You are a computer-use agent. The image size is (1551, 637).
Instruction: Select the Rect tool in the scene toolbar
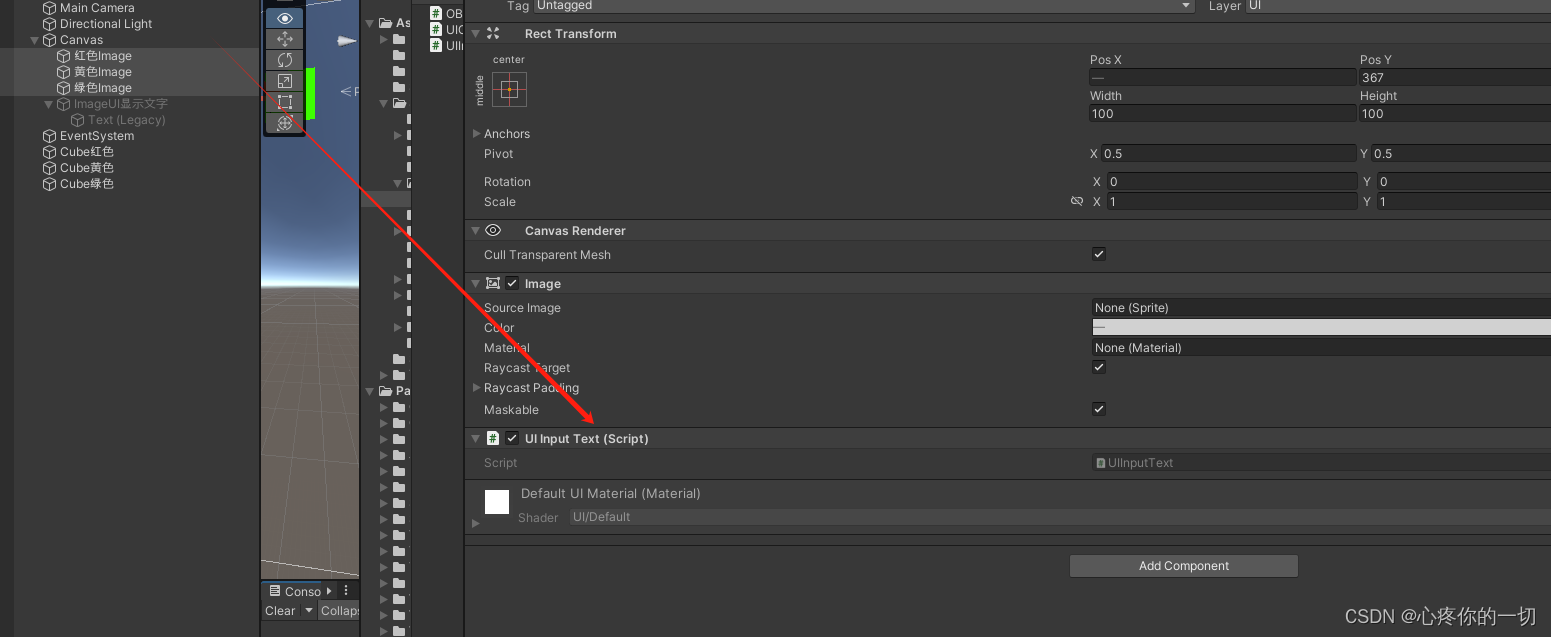click(x=285, y=102)
